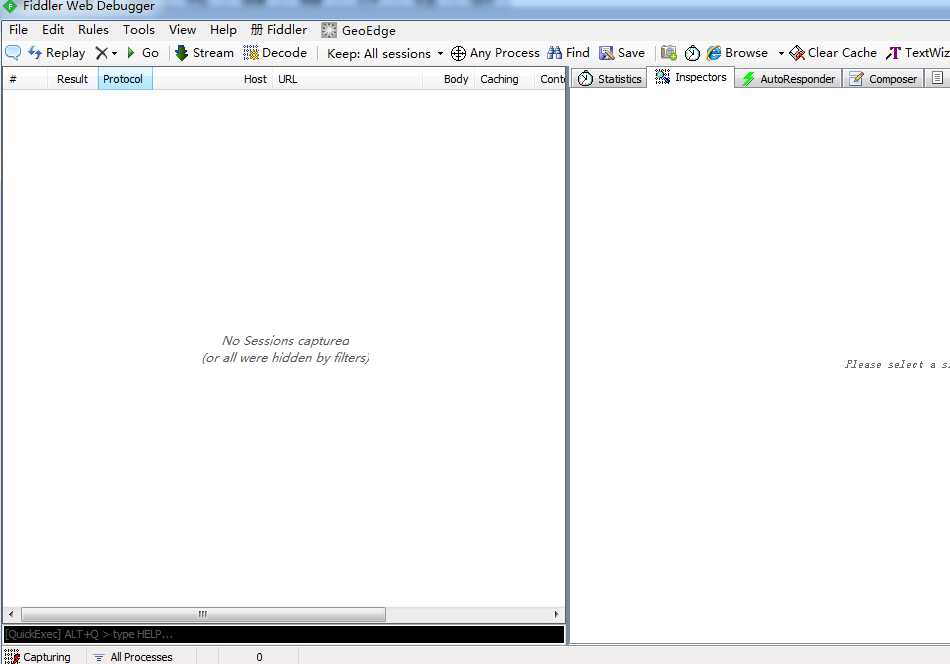Open the Fiddler book menu item
The image size is (950, 664).
(x=279, y=30)
